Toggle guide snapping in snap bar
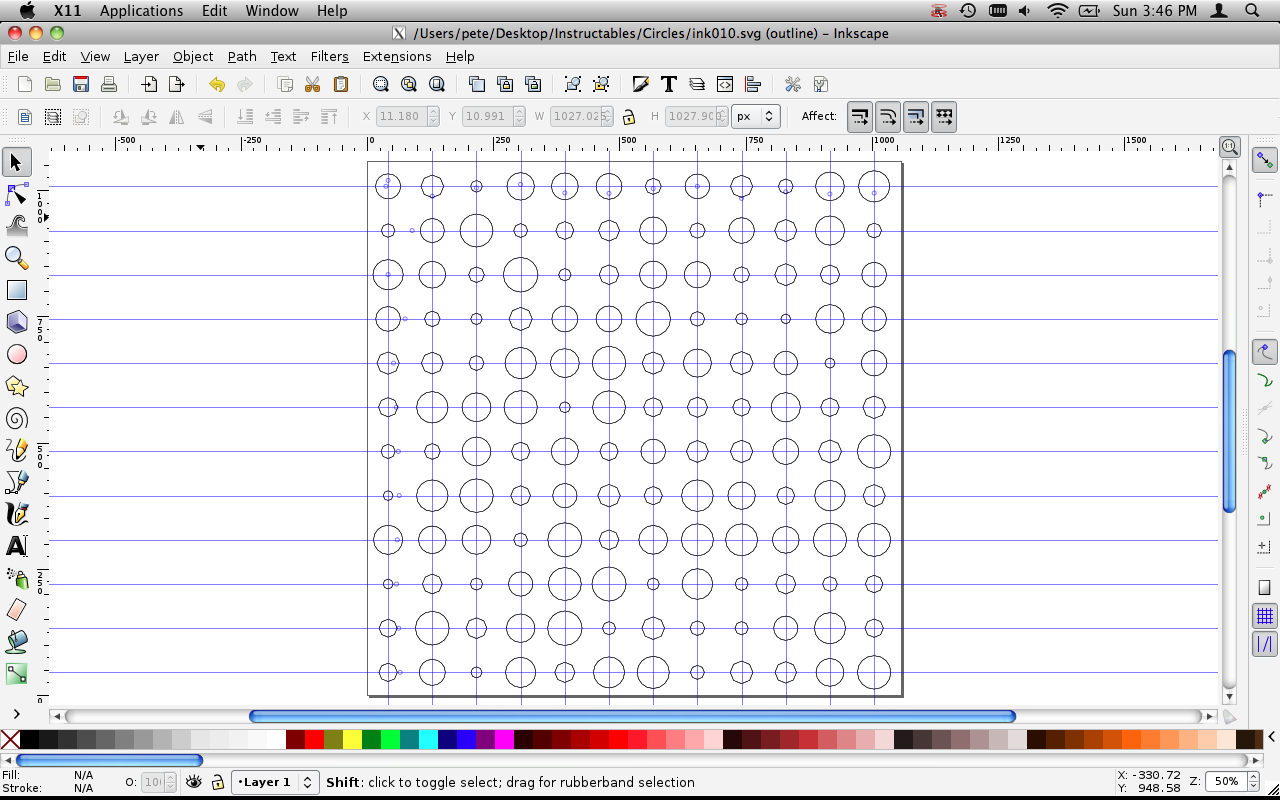The width and height of the screenshot is (1280, 800). (1265, 644)
